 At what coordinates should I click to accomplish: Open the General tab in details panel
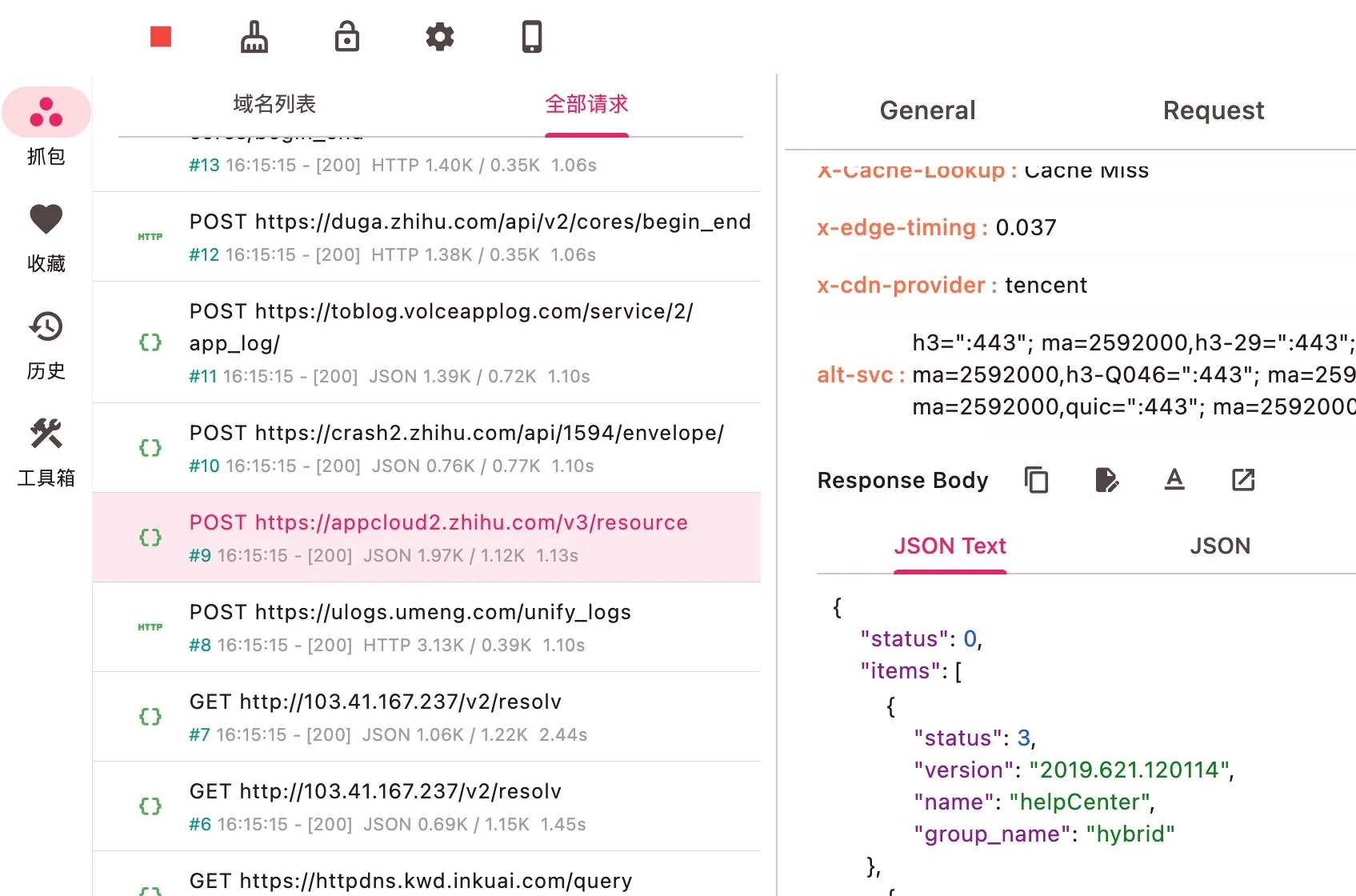(x=927, y=110)
